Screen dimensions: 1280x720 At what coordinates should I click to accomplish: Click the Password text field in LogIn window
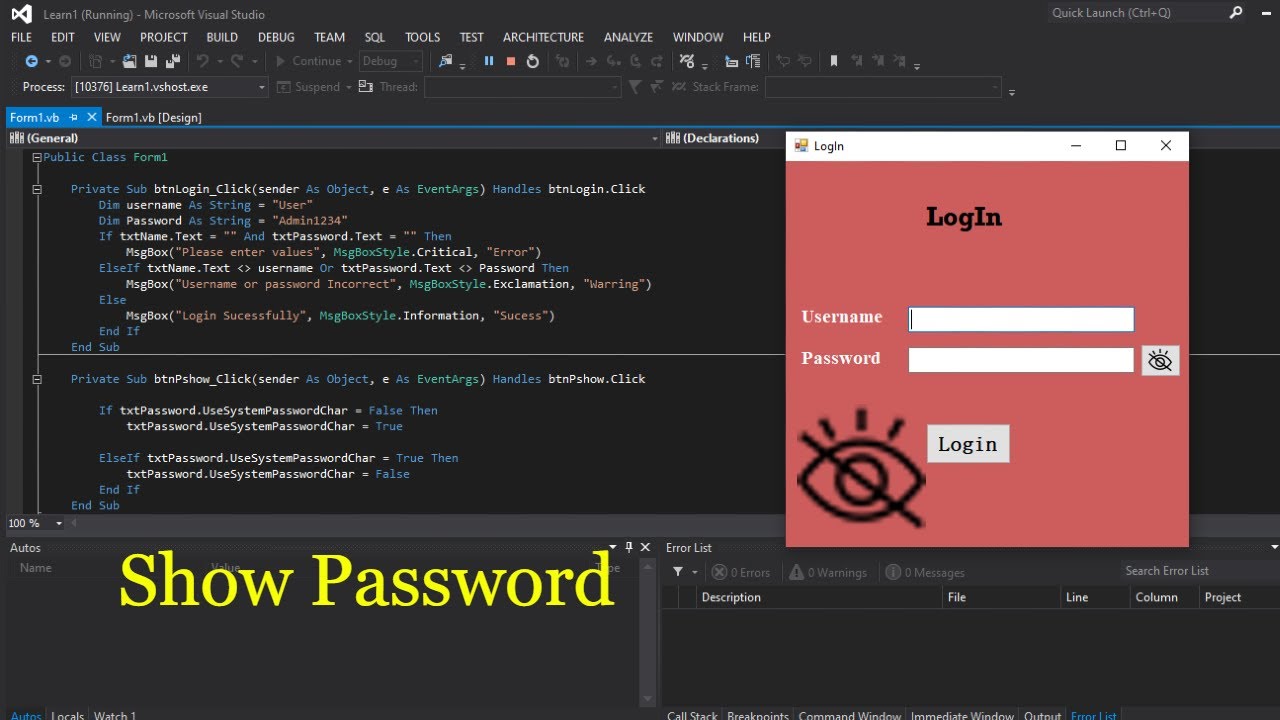[1021, 360]
